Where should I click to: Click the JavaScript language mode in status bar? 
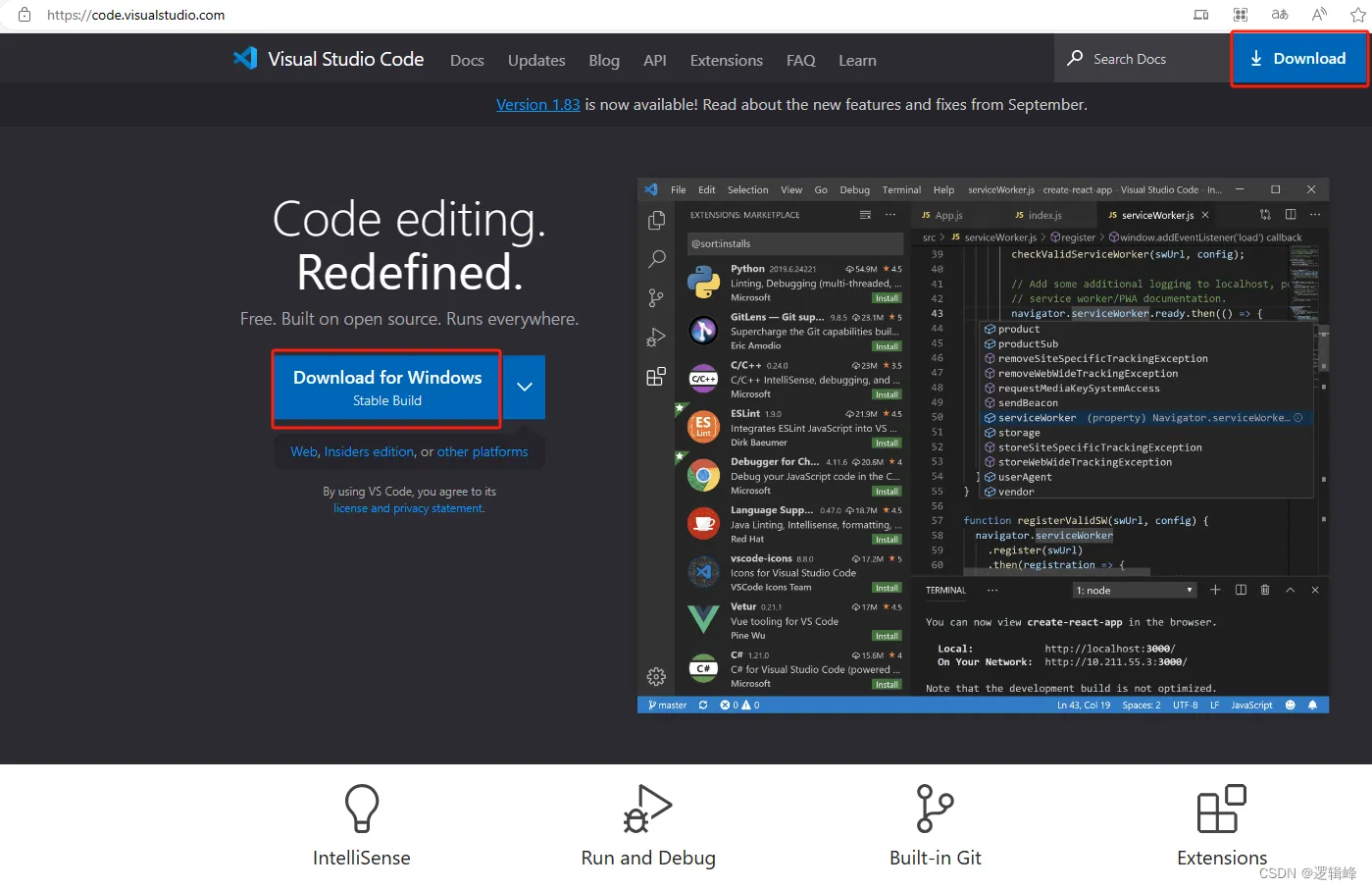point(1251,705)
